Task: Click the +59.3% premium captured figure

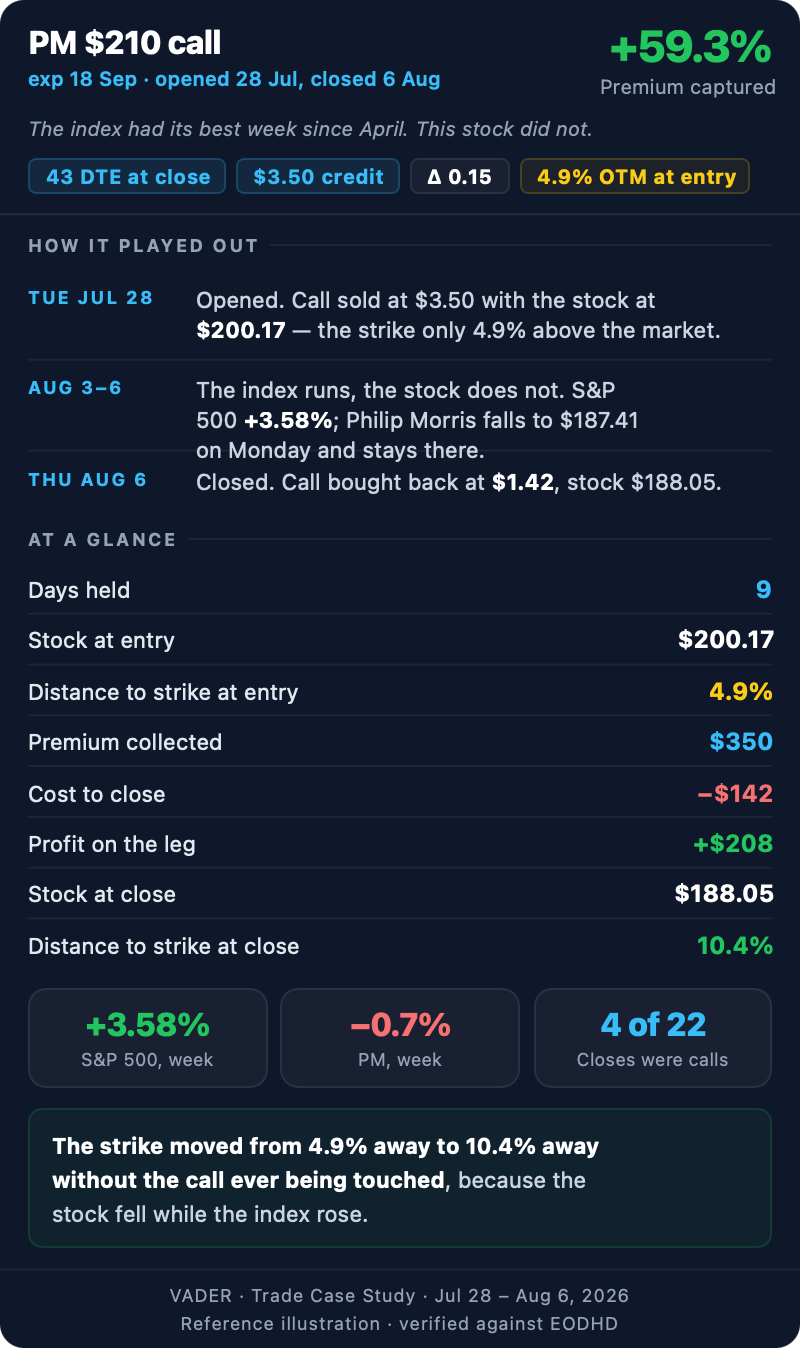Action: point(690,47)
